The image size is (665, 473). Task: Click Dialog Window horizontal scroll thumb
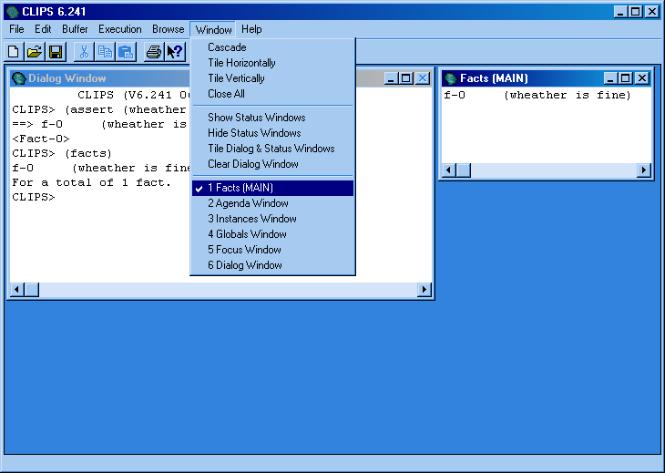pos(31,290)
